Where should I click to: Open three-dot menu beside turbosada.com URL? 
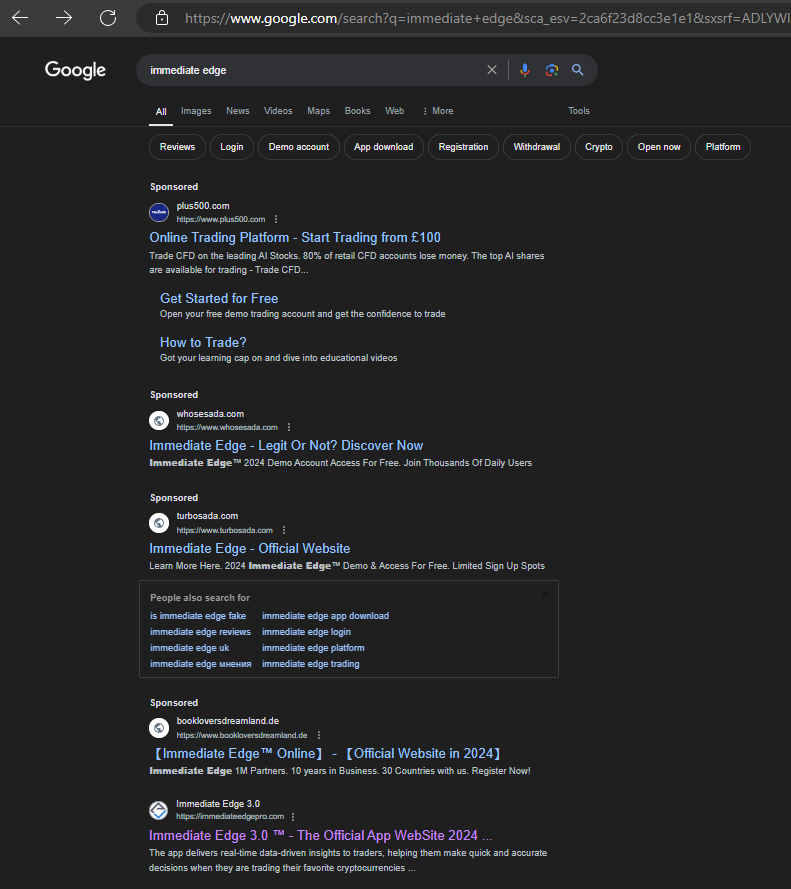point(284,530)
